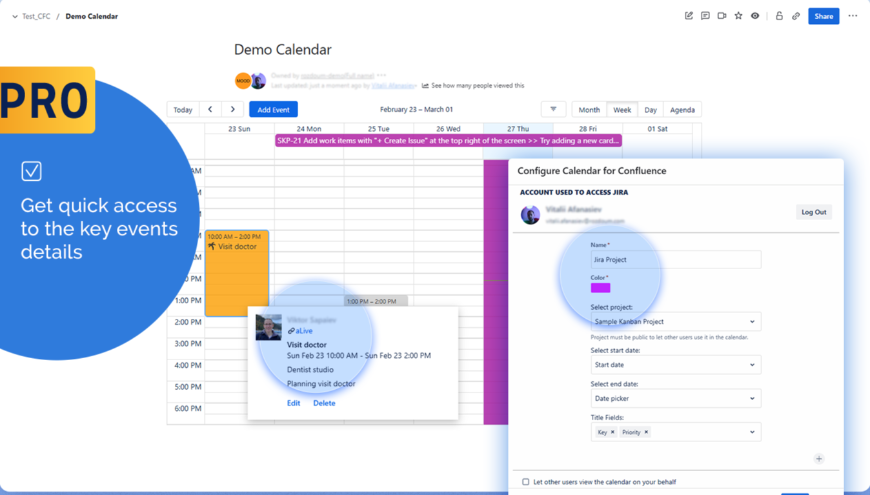Image resolution: width=870 pixels, height=495 pixels.
Task: Switch to Agenda view
Action: (682, 109)
